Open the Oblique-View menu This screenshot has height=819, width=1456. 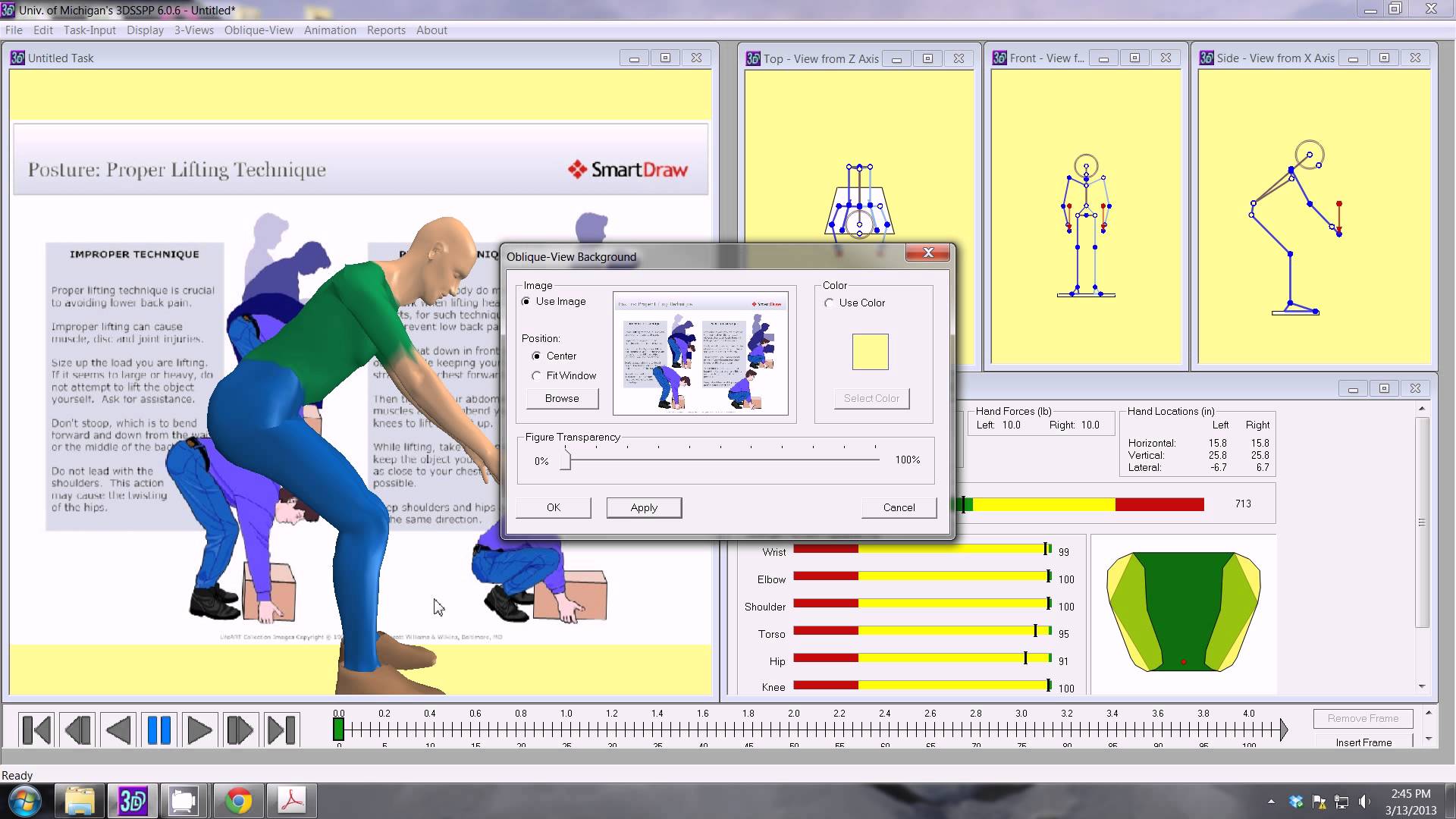pyautogui.click(x=259, y=30)
